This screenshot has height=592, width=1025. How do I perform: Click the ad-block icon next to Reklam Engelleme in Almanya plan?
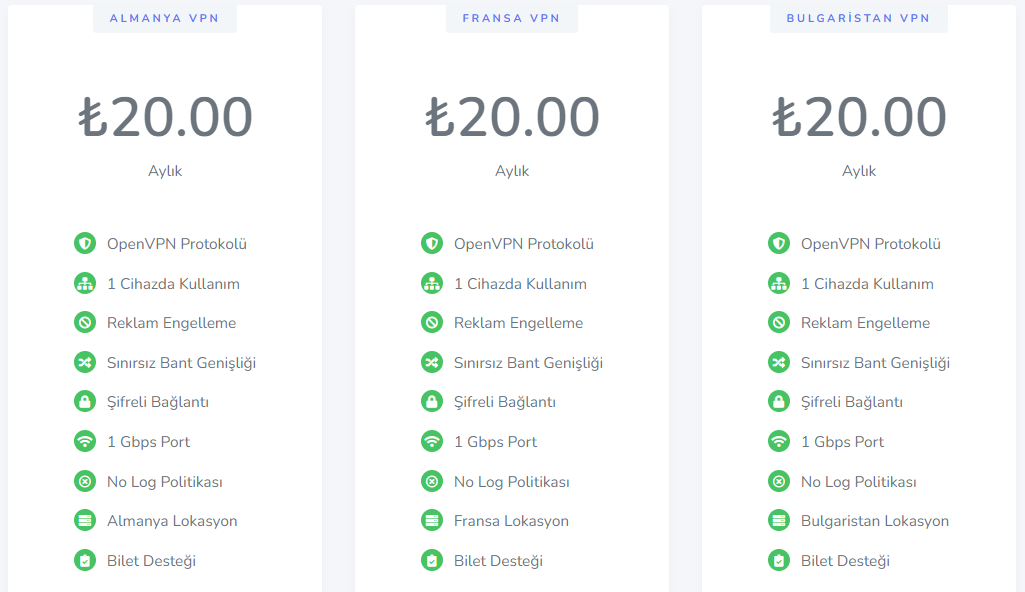[85, 323]
